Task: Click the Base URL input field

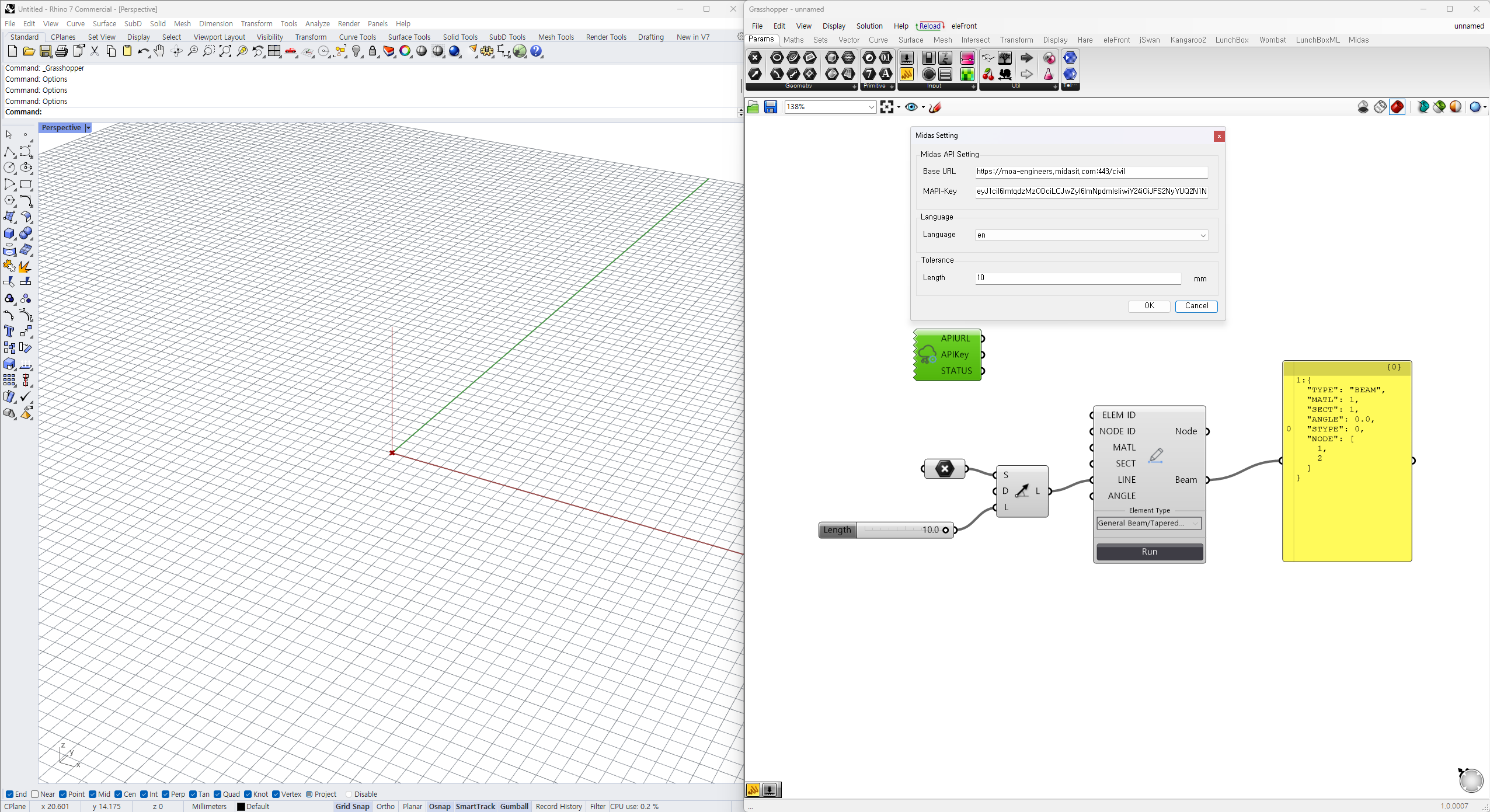Action: click(1091, 172)
